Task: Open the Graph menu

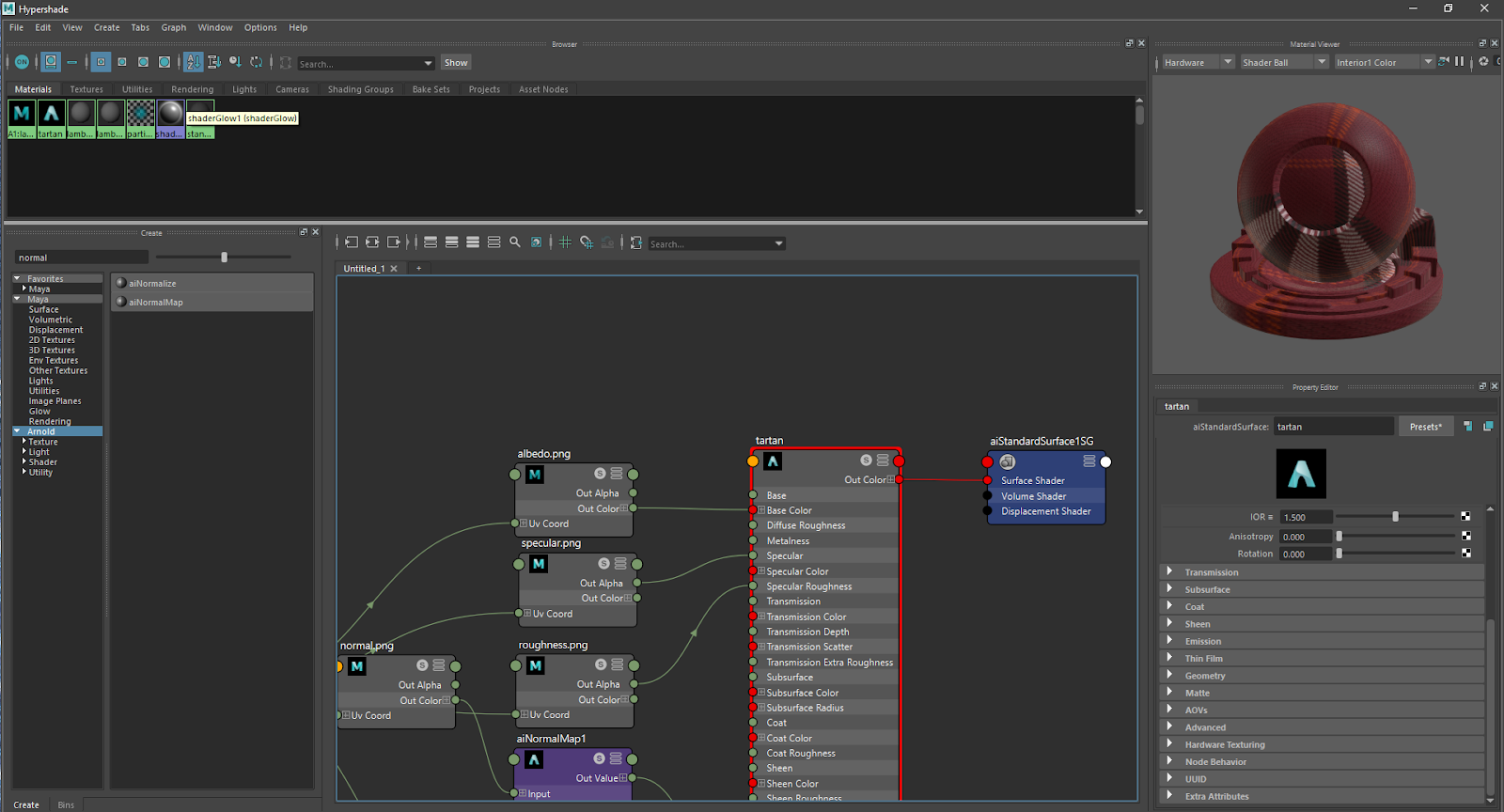Action: (x=174, y=27)
